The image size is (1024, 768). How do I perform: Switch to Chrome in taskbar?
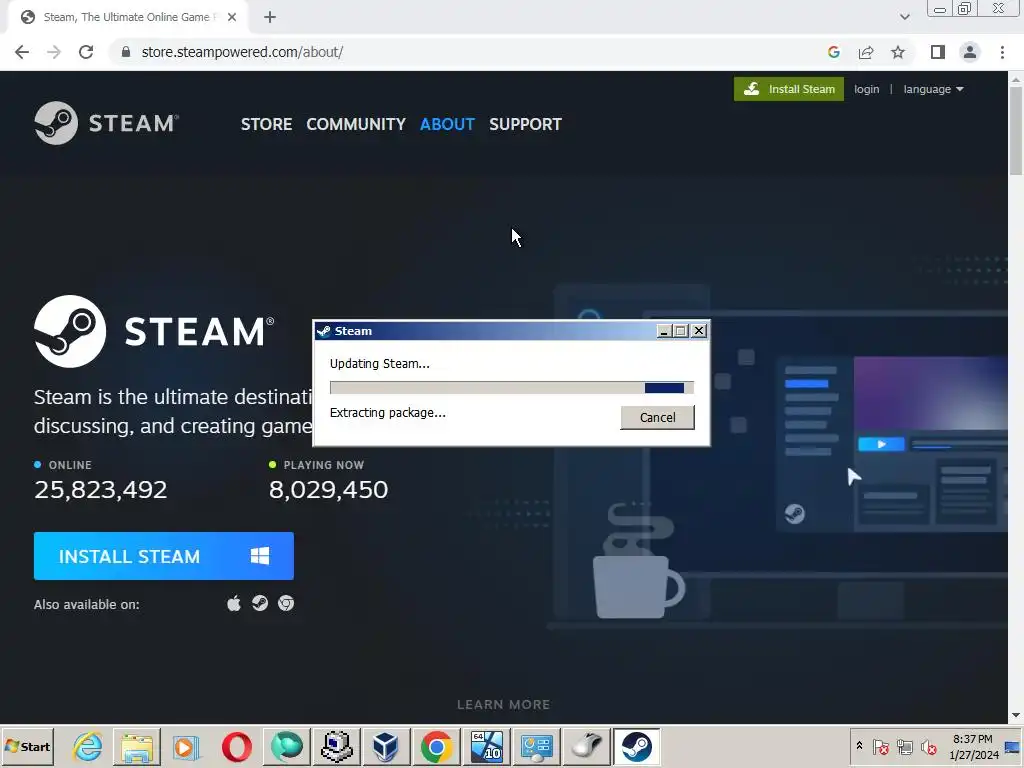tap(436, 746)
